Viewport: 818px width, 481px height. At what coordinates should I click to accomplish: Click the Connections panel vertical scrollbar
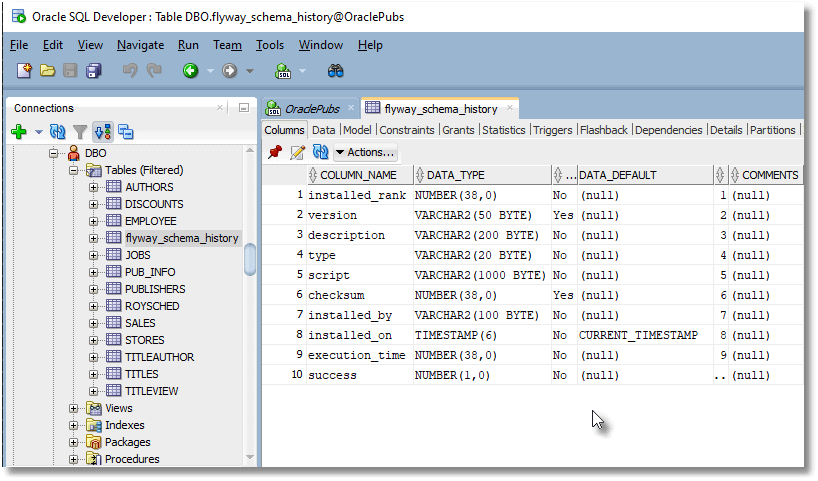[x=249, y=260]
